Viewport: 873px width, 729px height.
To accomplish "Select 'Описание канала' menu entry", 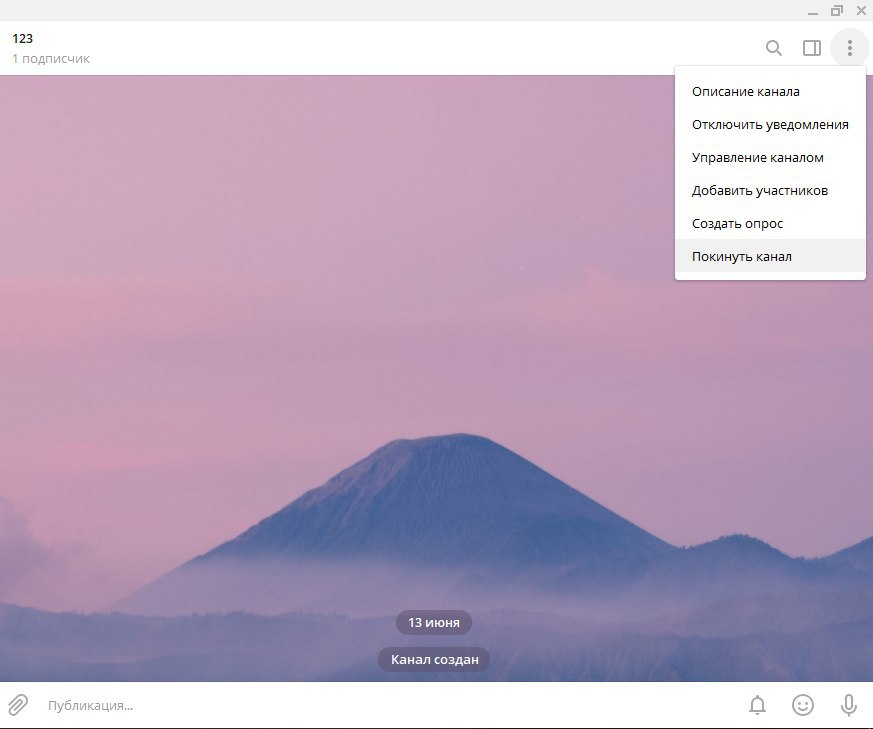I will (x=770, y=91).
